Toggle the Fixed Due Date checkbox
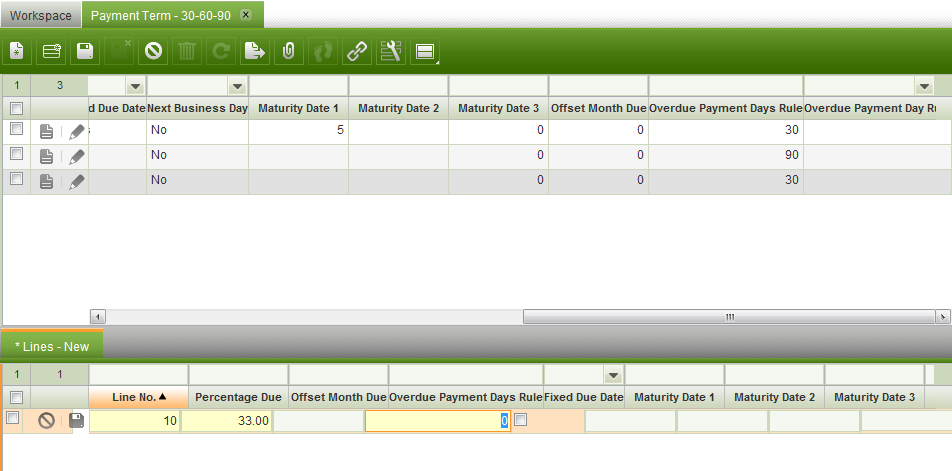Image resolution: width=952 pixels, height=471 pixels. point(520,419)
